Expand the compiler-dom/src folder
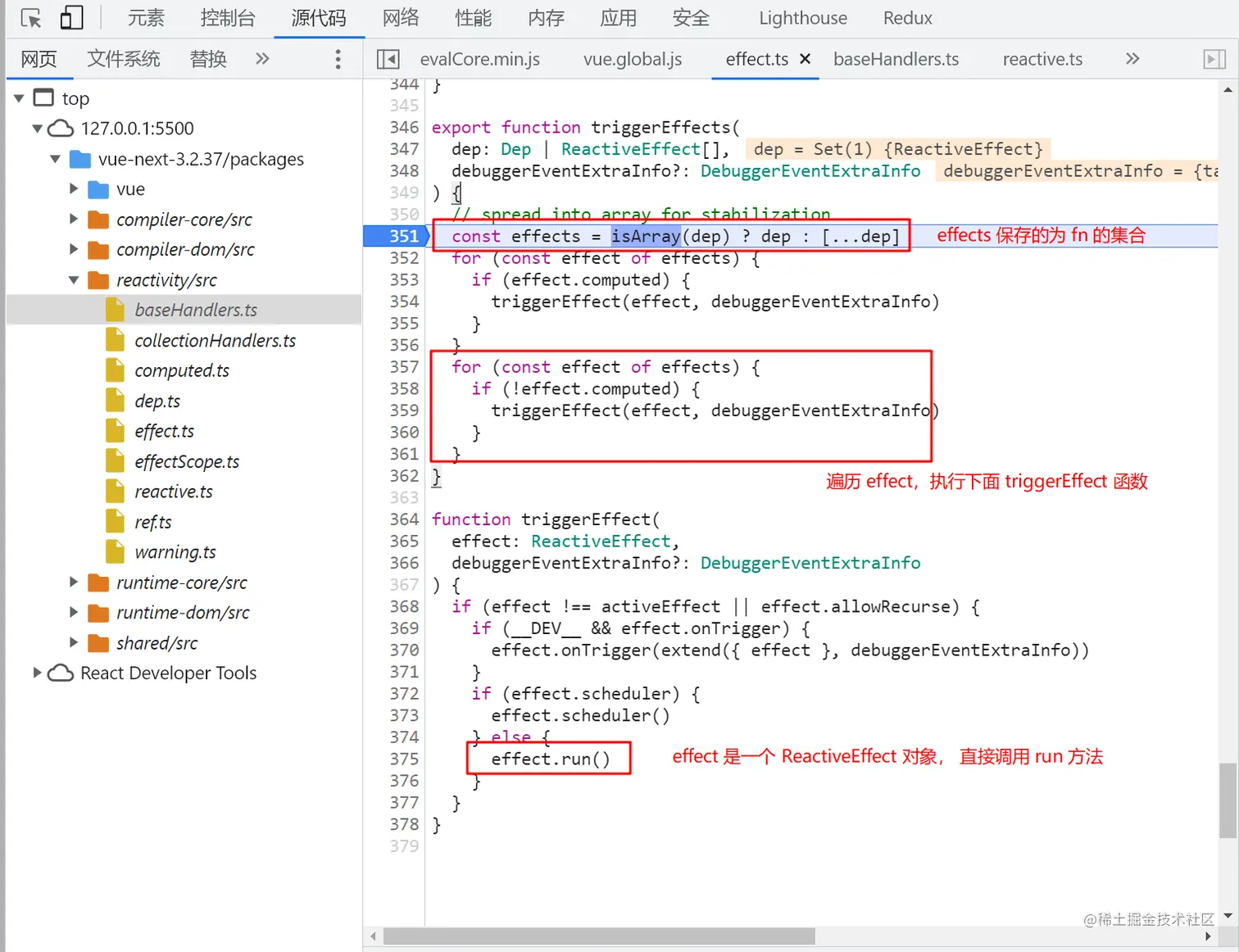The width and height of the screenshot is (1239, 952). click(x=74, y=249)
